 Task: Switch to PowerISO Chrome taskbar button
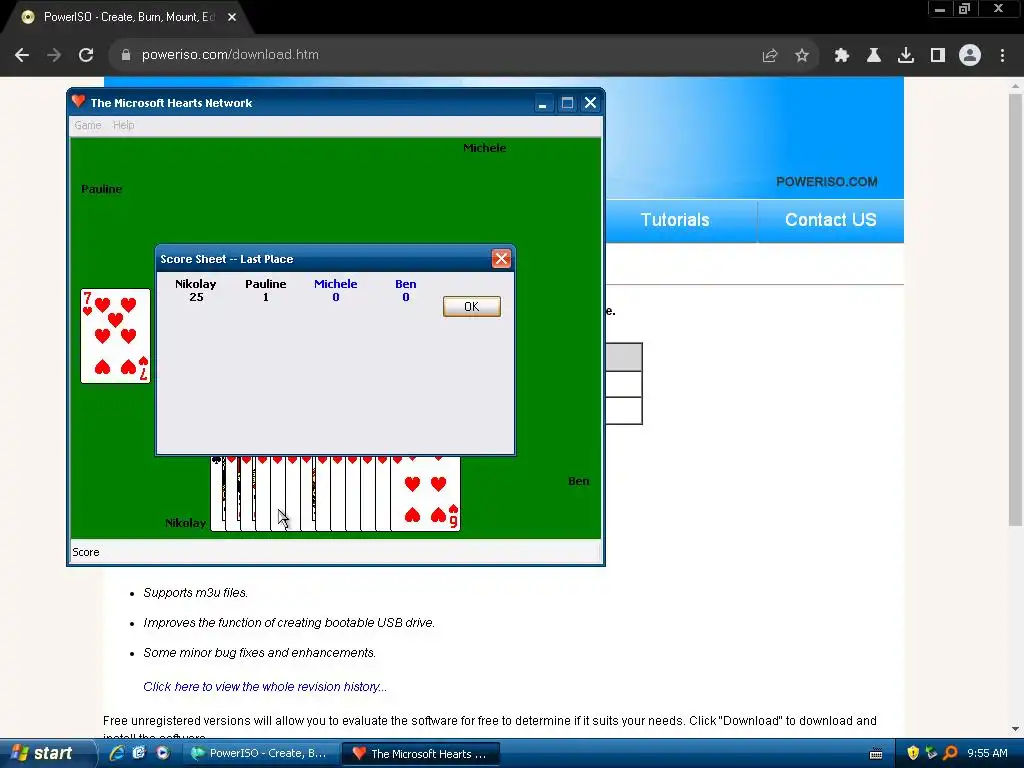tap(261, 754)
